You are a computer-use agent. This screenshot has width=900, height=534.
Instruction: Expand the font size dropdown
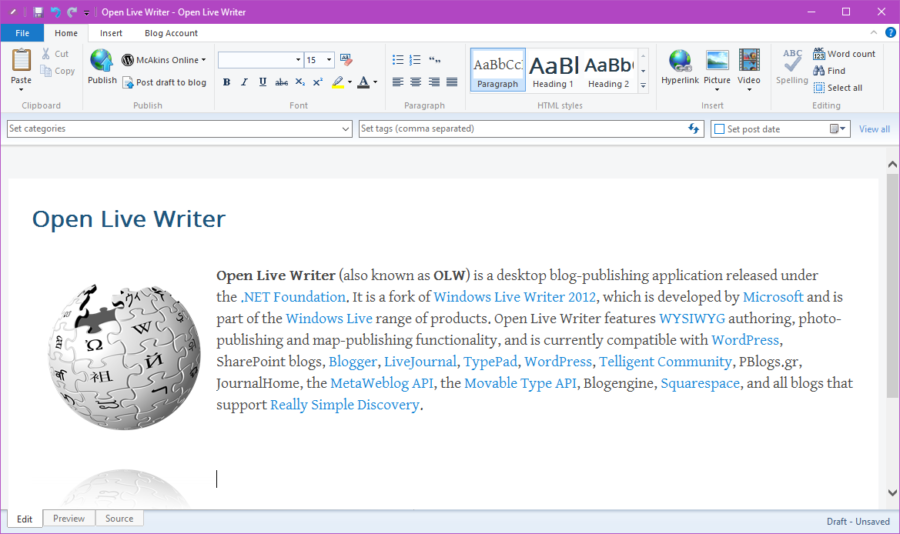click(x=329, y=60)
